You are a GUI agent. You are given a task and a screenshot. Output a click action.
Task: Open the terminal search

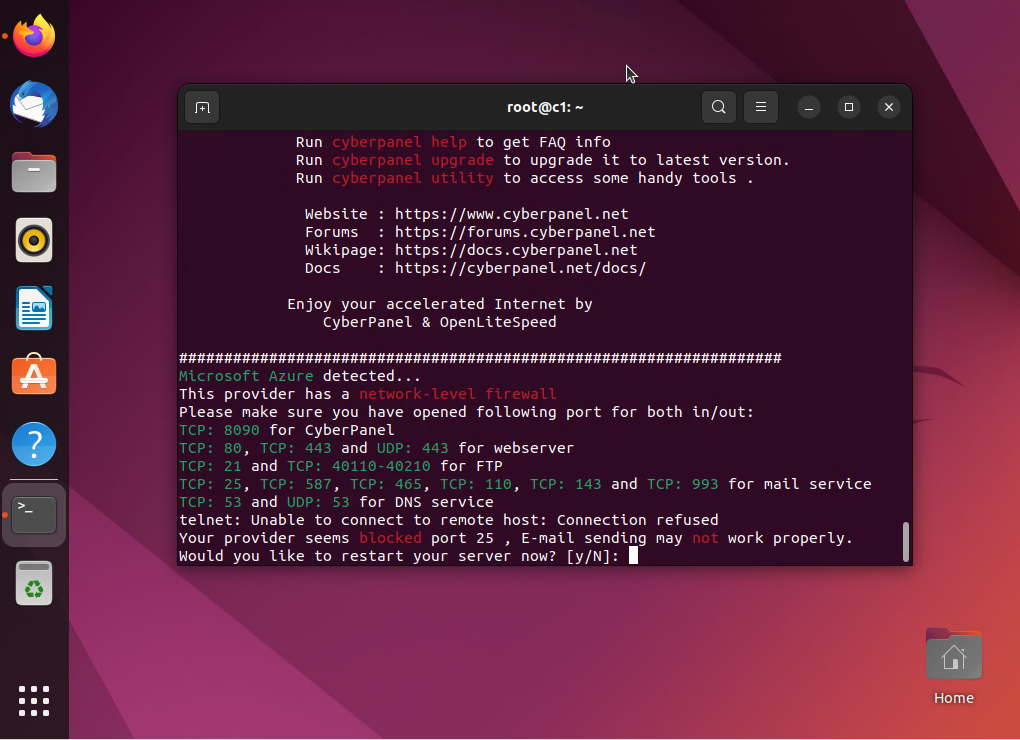(719, 107)
